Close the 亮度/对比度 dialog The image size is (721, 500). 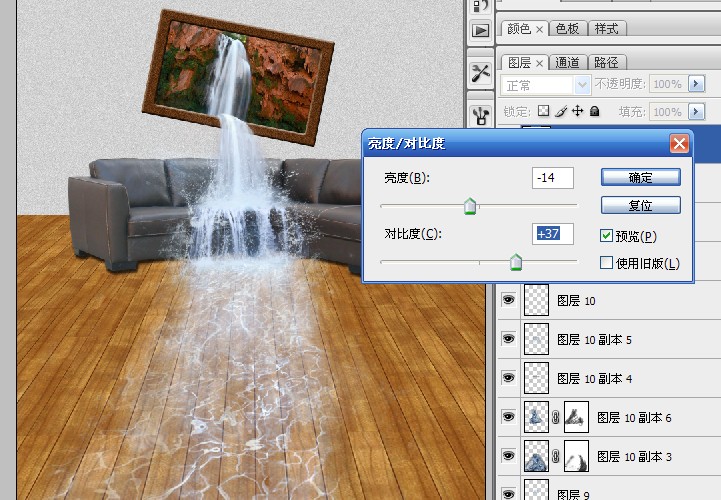(x=679, y=144)
